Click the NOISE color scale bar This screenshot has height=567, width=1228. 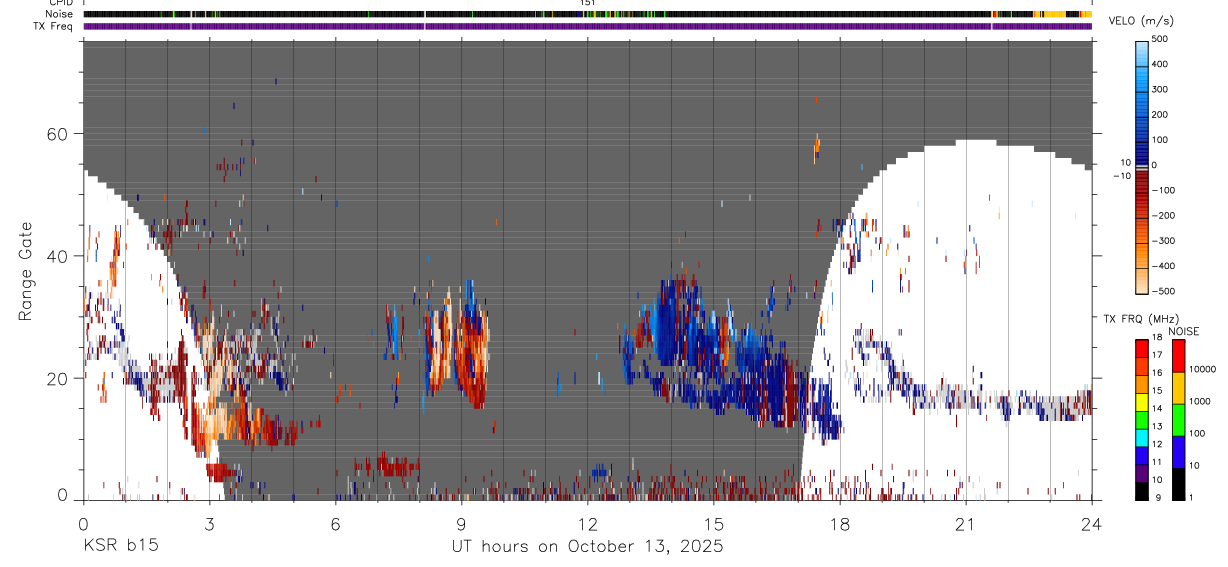pyautogui.click(x=1179, y=419)
